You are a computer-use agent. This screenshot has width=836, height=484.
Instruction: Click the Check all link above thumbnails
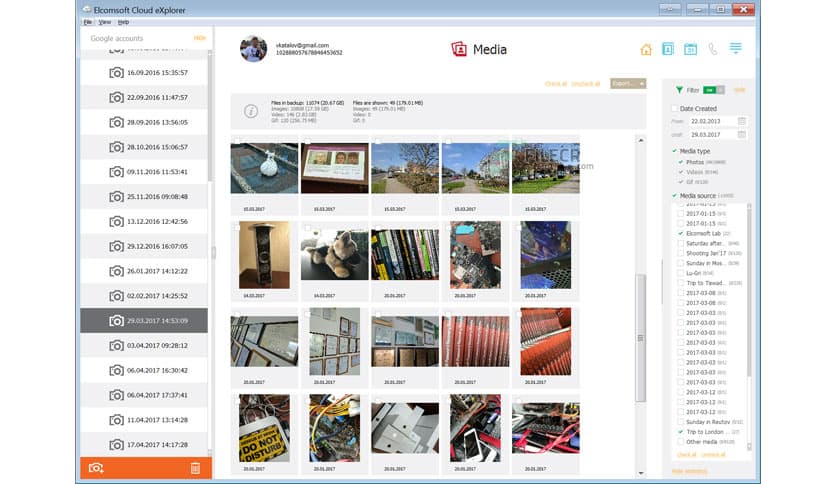pos(554,84)
